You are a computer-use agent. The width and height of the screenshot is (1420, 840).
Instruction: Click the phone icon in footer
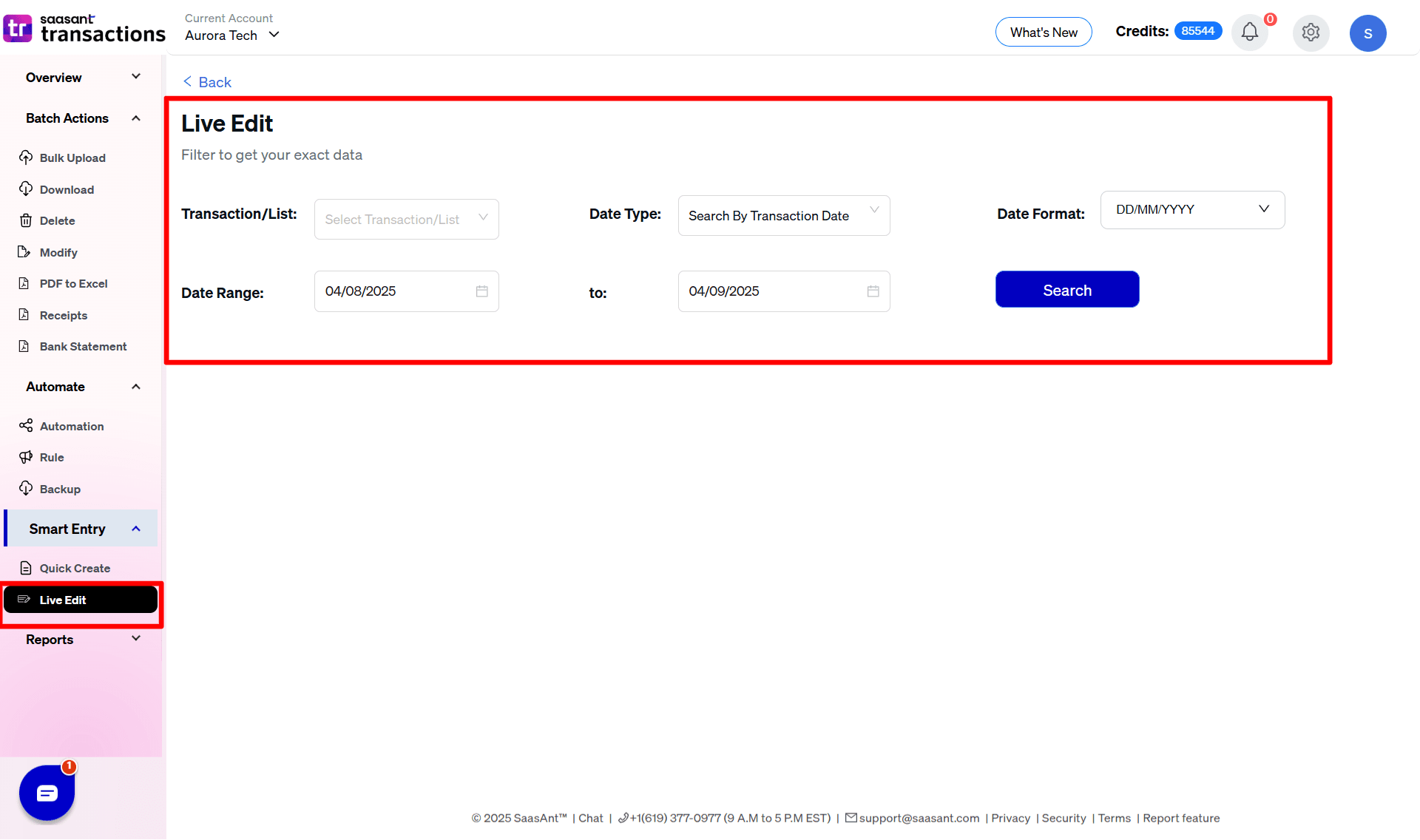pyautogui.click(x=623, y=818)
